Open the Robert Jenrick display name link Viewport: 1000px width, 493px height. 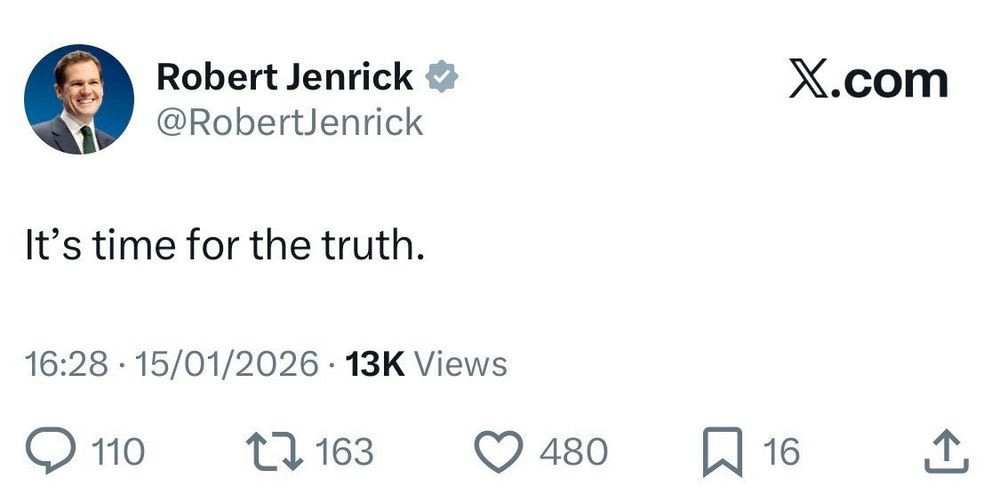tap(284, 77)
